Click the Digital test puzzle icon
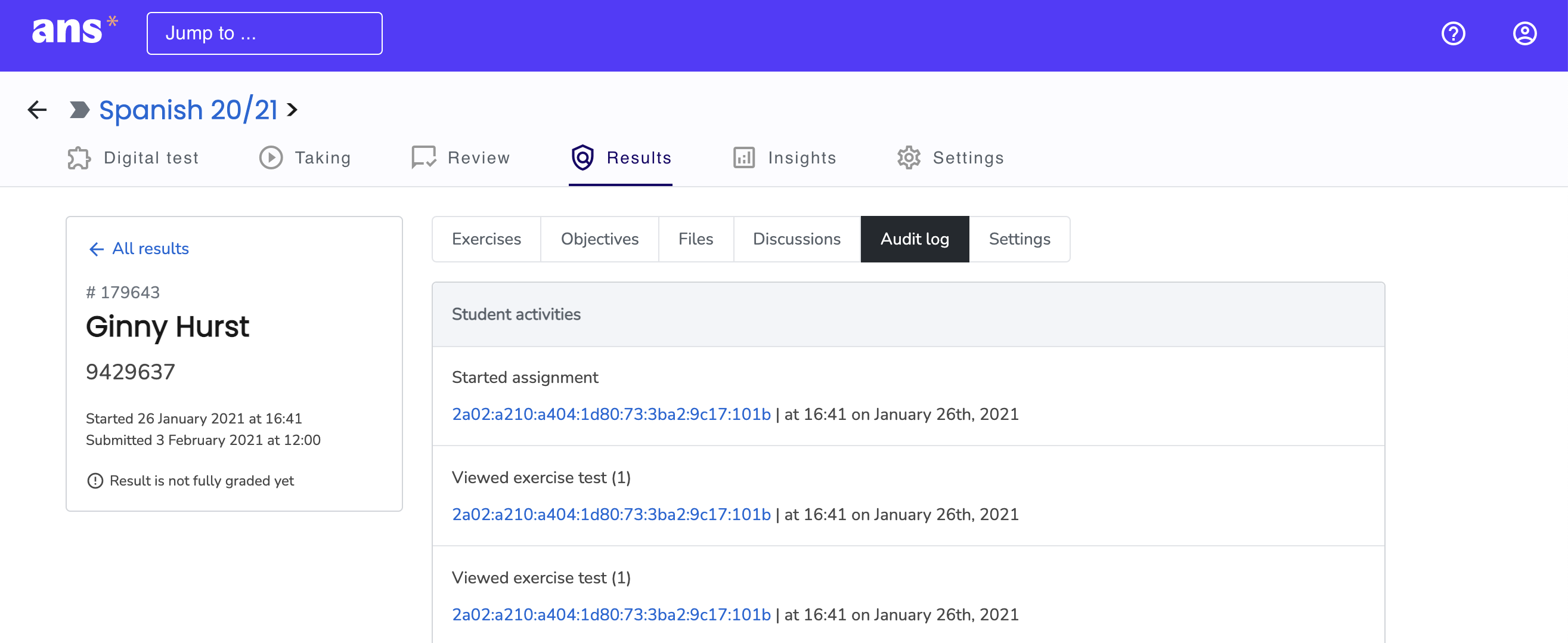The width and height of the screenshot is (1568, 643). [x=79, y=157]
